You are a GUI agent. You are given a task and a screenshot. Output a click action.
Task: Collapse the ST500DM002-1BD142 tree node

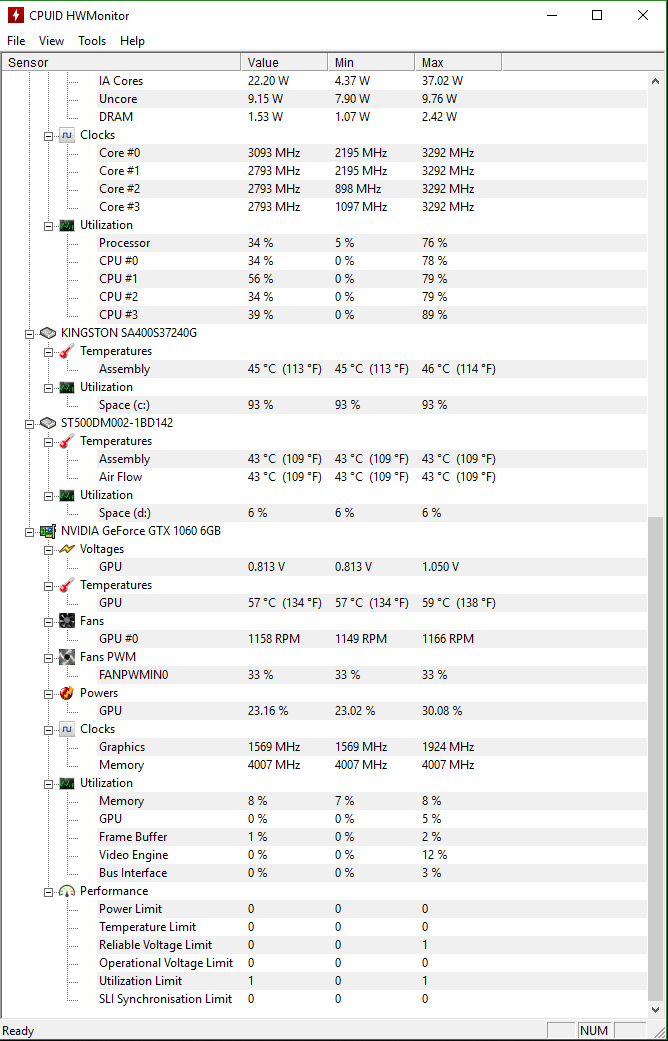(x=29, y=424)
